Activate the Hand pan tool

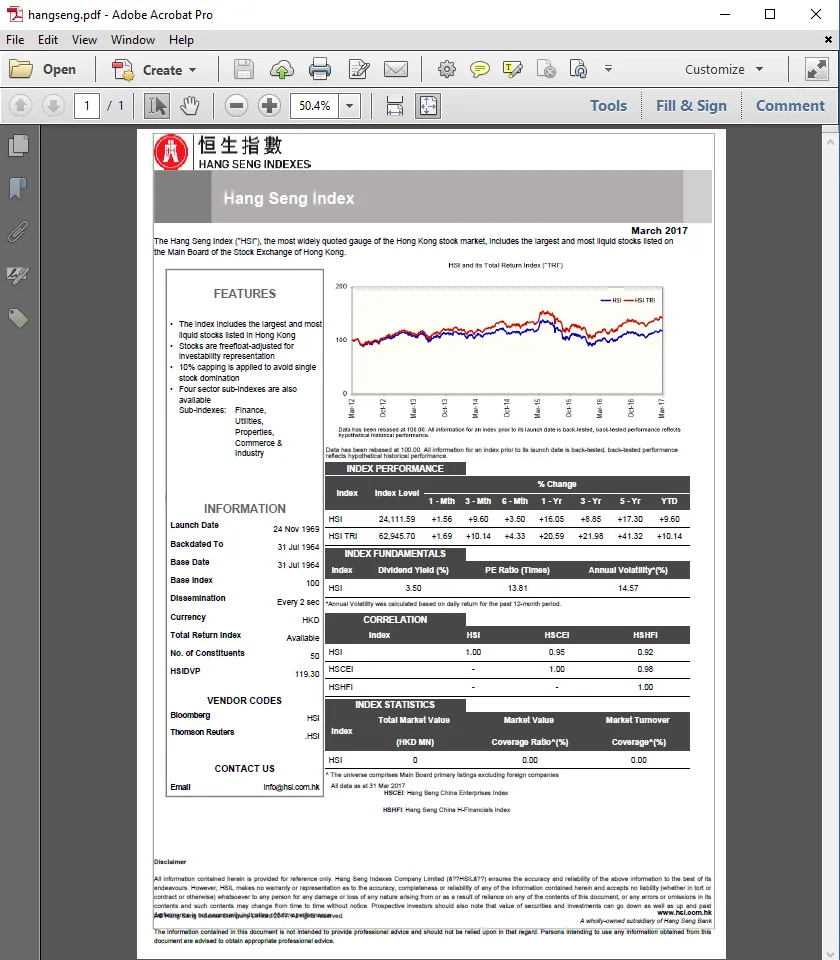coord(190,106)
